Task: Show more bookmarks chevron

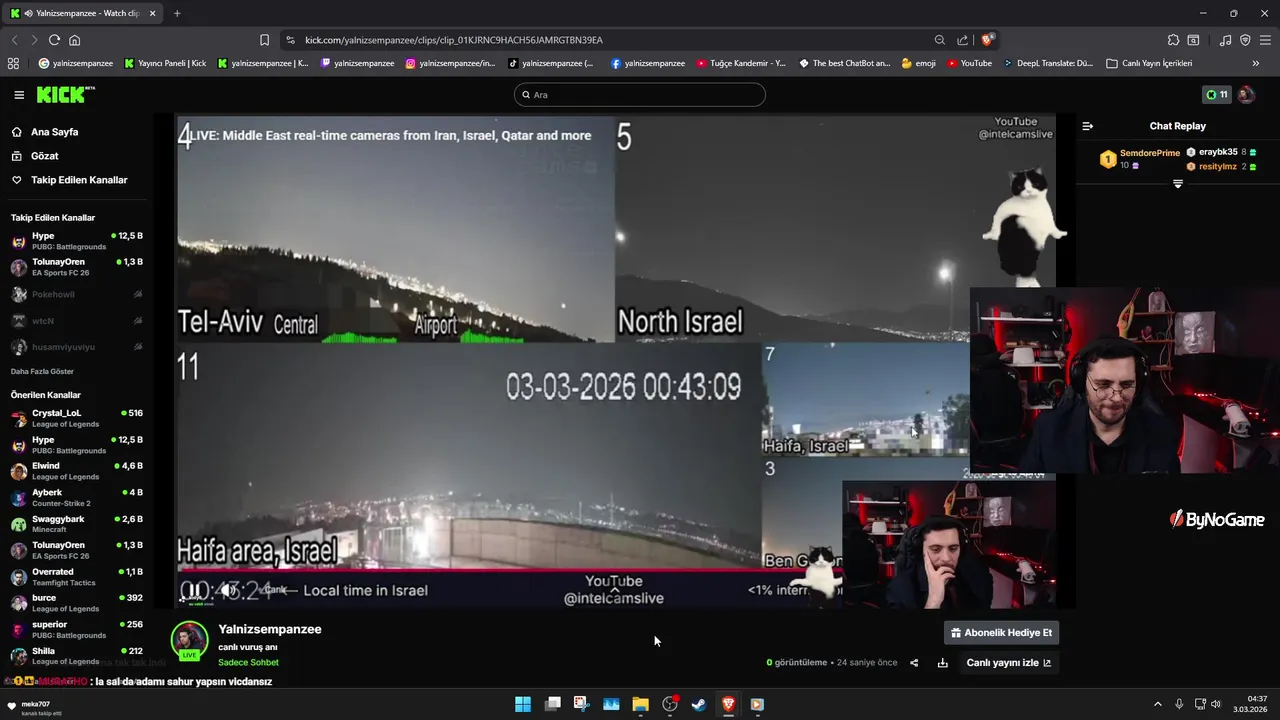Action: pyautogui.click(x=1256, y=63)
